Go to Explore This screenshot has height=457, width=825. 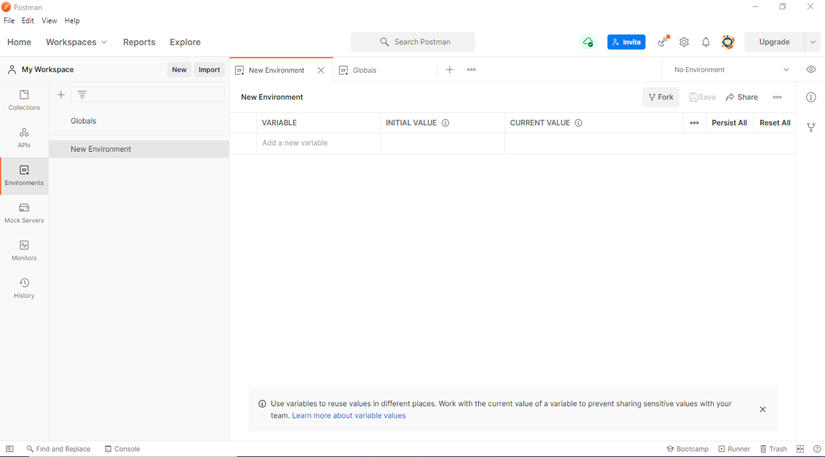(x=185, y=42)
